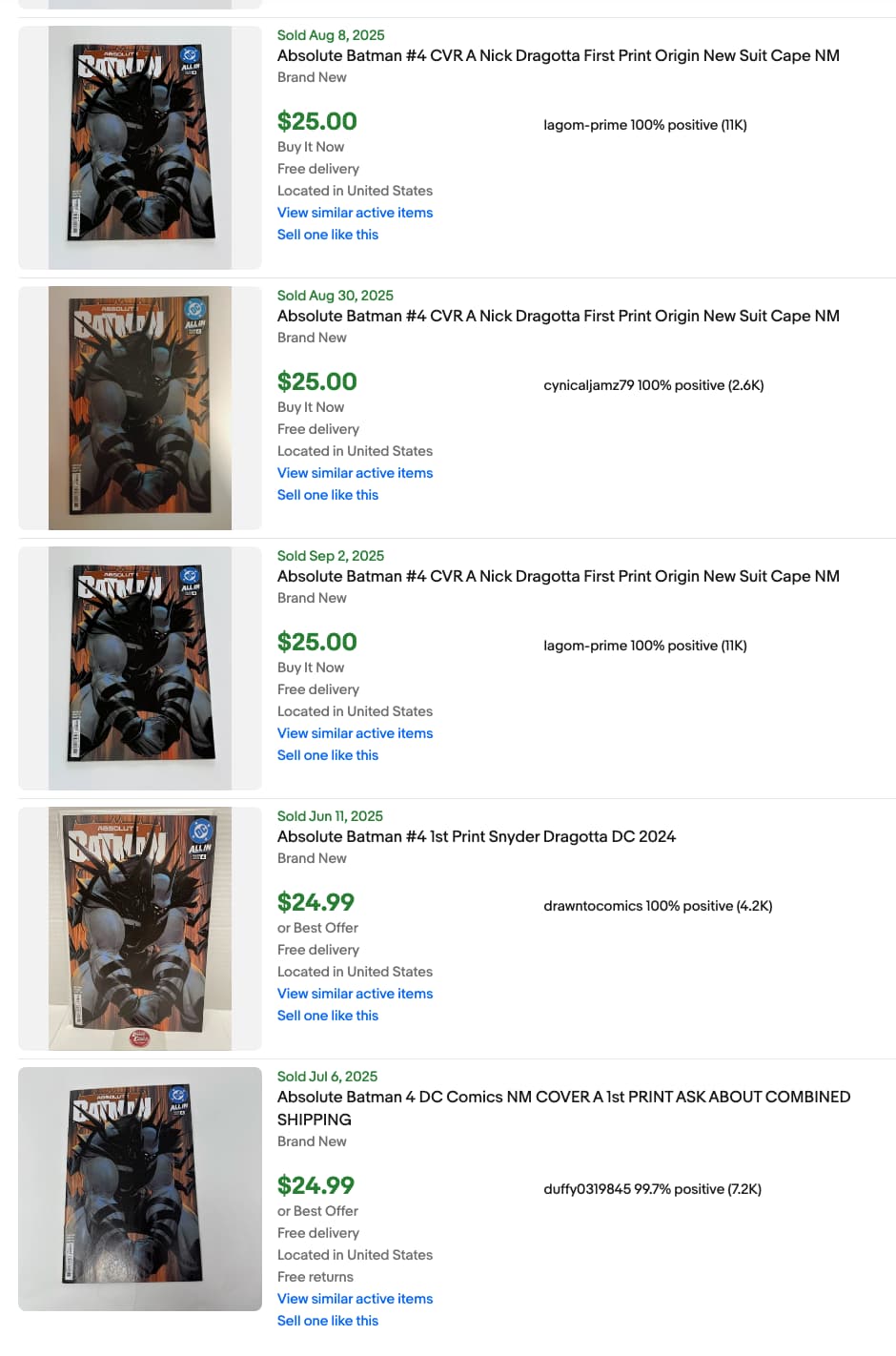Image resolution: width=896 pixels, height=1356 pixels.
Task: Click Sell one like this under Aug 30 listing
Action: (x=328, y=495)
